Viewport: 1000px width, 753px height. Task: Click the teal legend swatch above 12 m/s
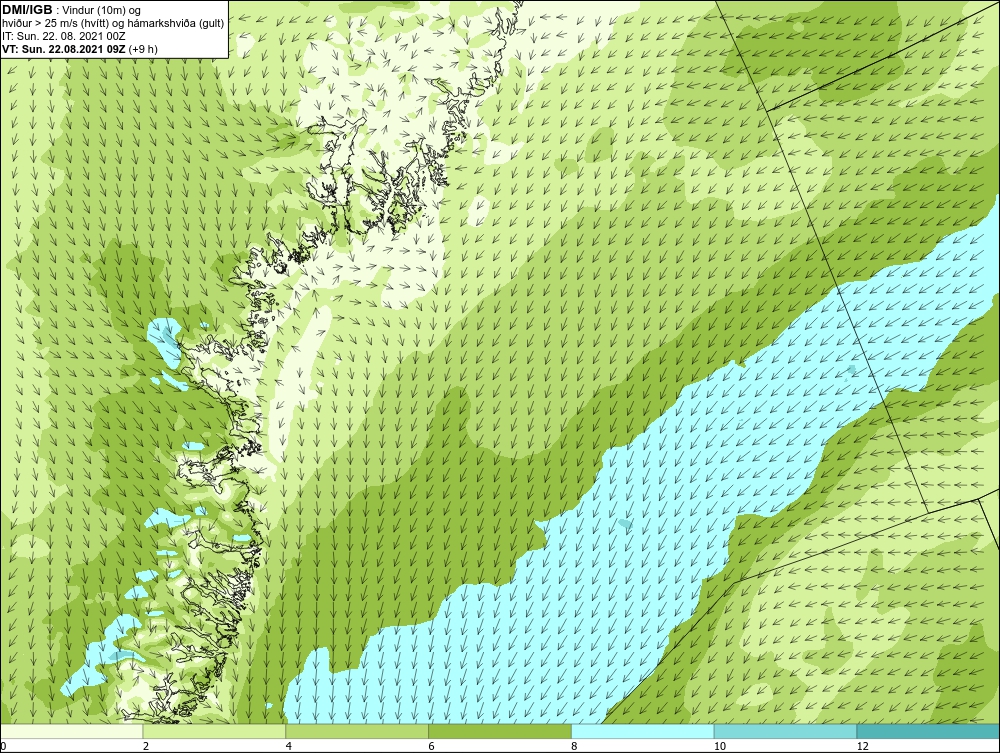(x=928, y=731)
